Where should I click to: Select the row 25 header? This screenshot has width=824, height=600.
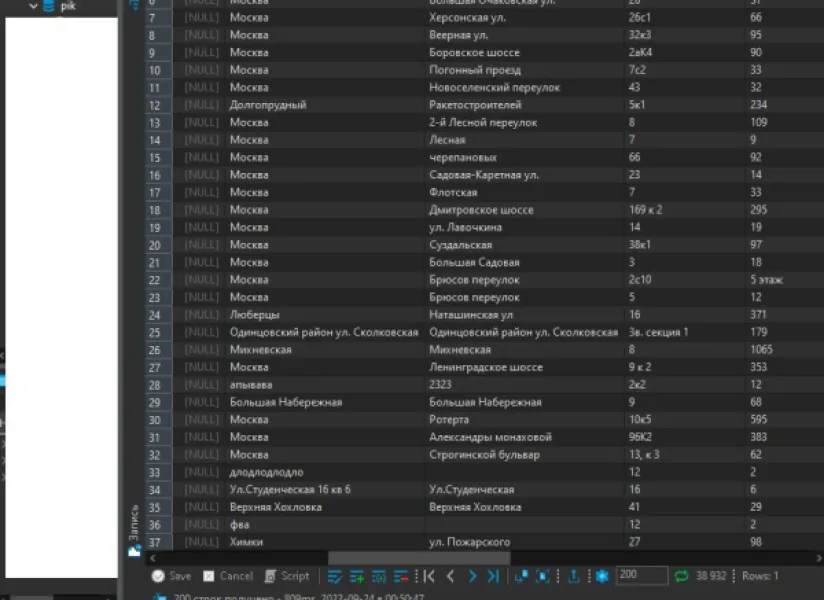click(158, 333)
